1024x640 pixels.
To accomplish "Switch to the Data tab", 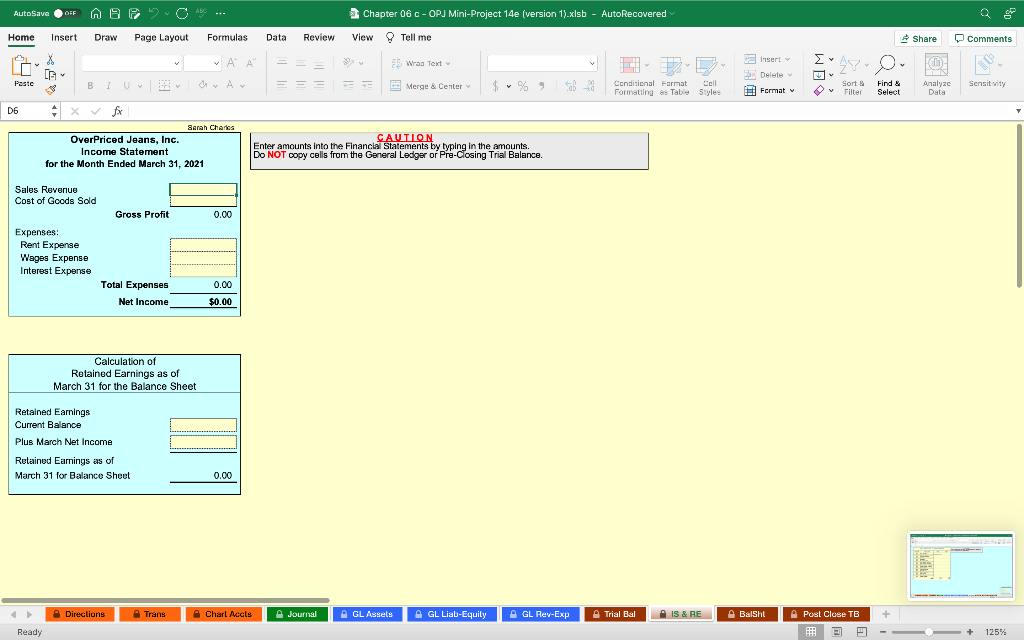I will (x=276, y=37).
